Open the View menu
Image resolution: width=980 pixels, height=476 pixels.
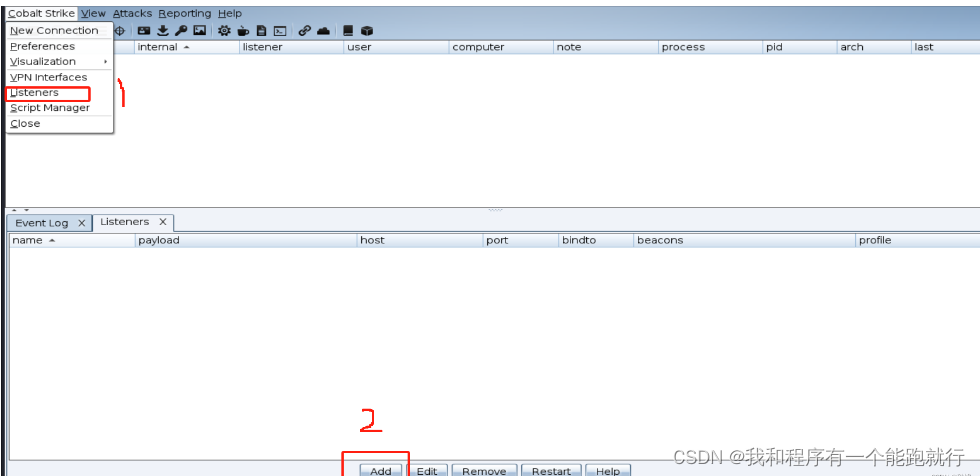coord(93,13)
